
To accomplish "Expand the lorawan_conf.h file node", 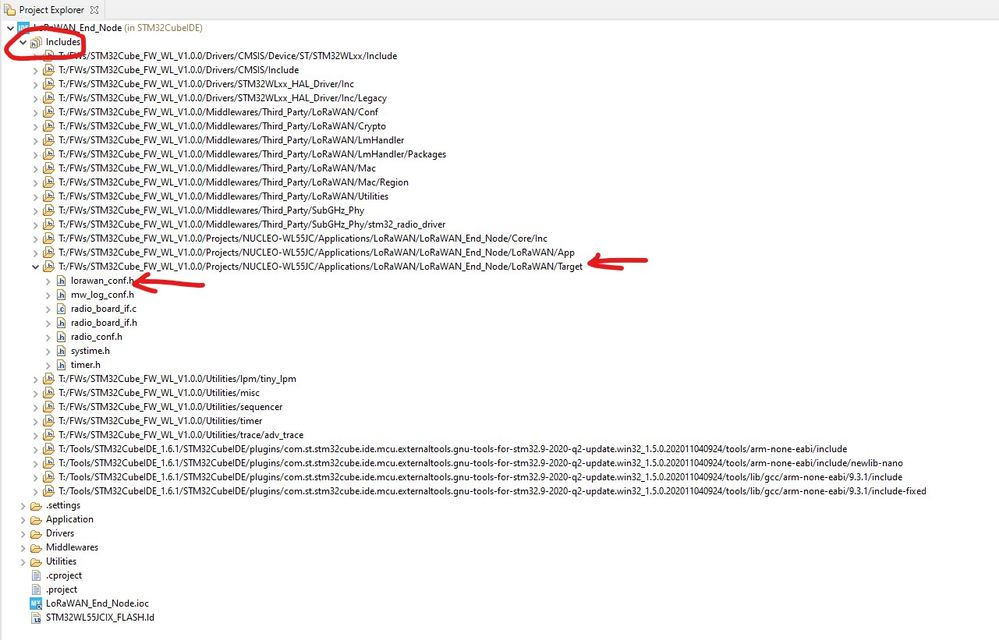I will (x=48, y=281).
